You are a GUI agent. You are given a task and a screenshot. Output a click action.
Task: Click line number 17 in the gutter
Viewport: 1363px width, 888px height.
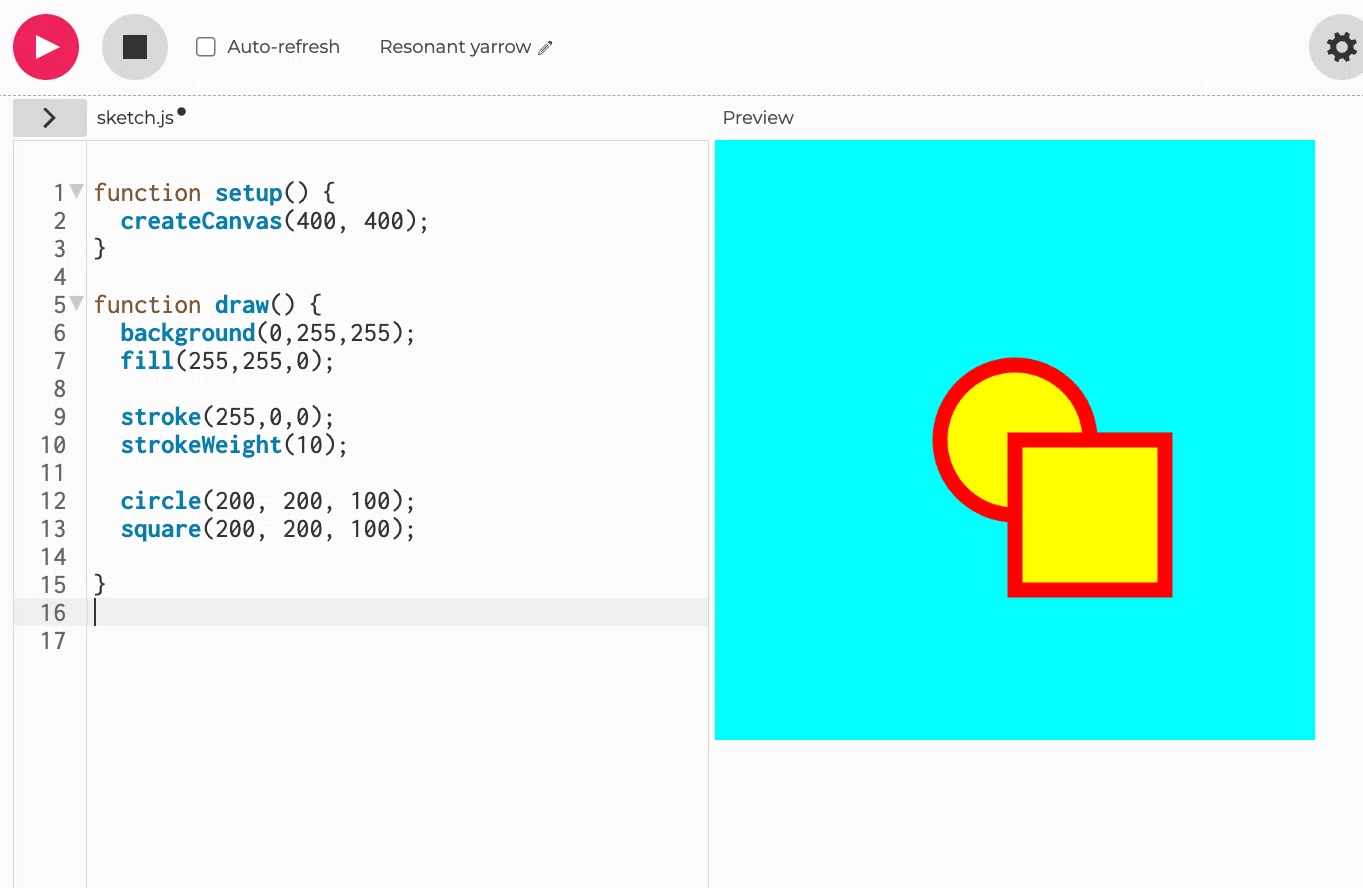pyautogui.click(x=53, y=641)
